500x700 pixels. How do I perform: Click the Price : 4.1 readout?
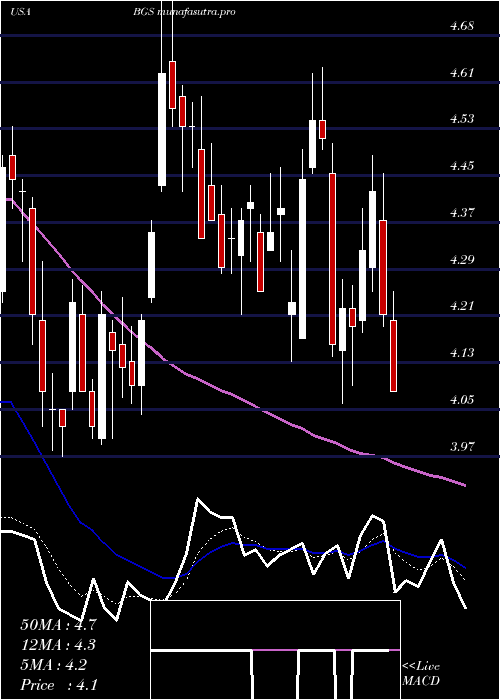[x=59, y=685]
